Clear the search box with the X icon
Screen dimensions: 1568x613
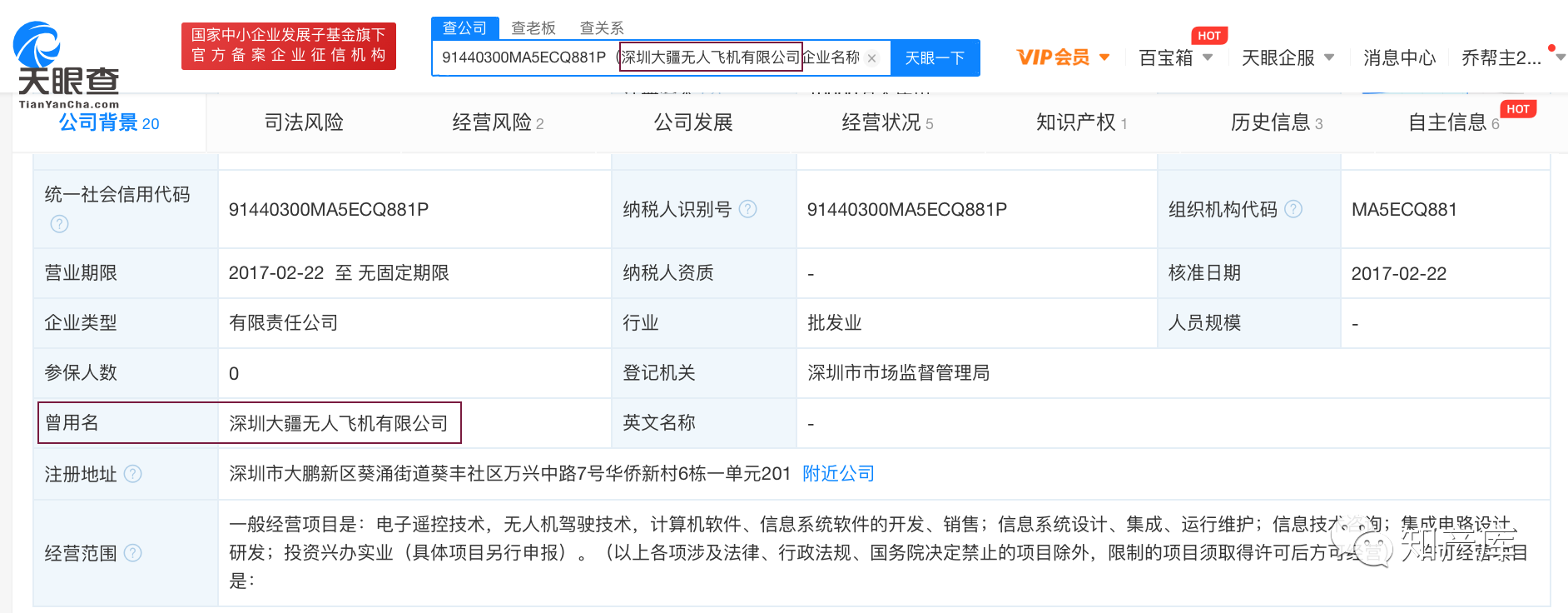tap(871, 58)
